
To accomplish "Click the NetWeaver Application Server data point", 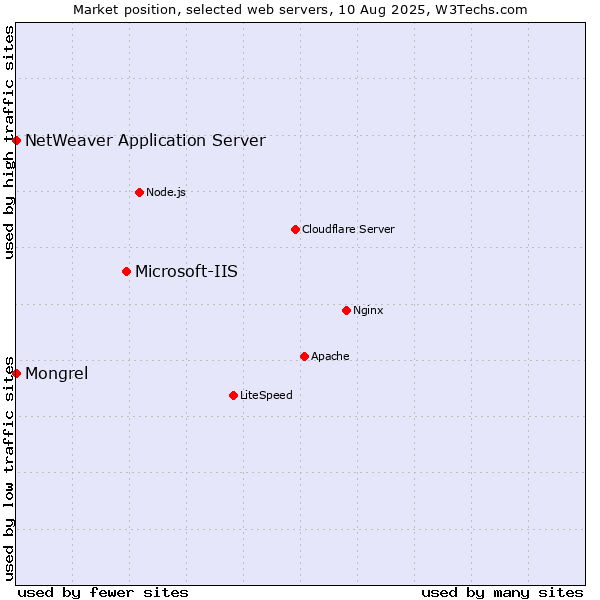I will coord(16,140).
